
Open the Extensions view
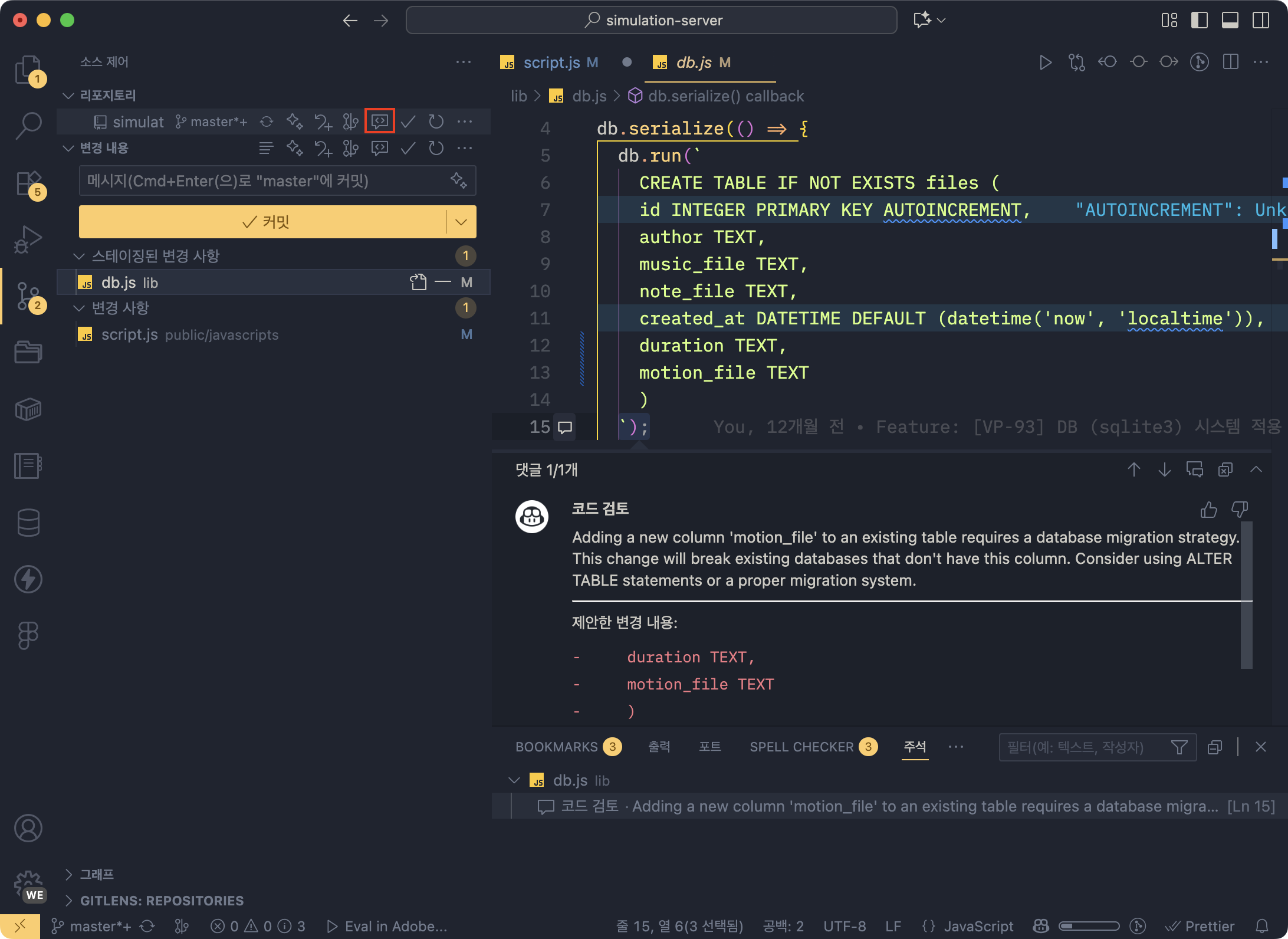[28, 183]
